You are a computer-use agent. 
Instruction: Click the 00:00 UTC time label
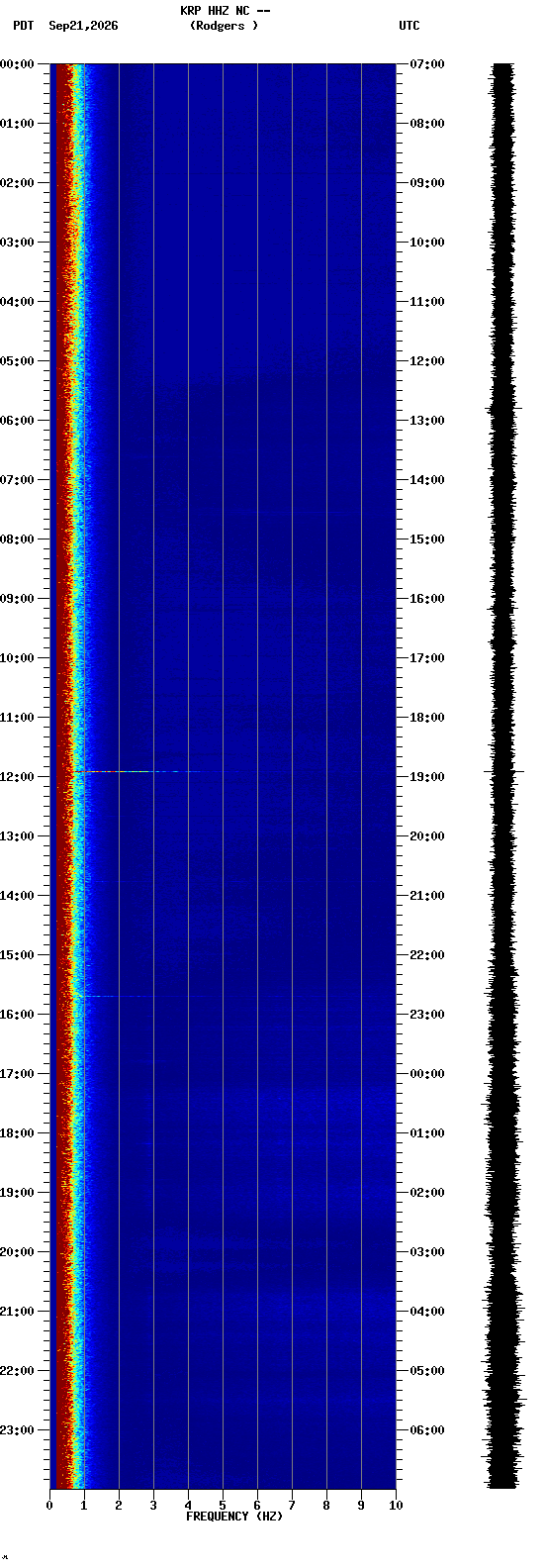(x=427, y=1074)
